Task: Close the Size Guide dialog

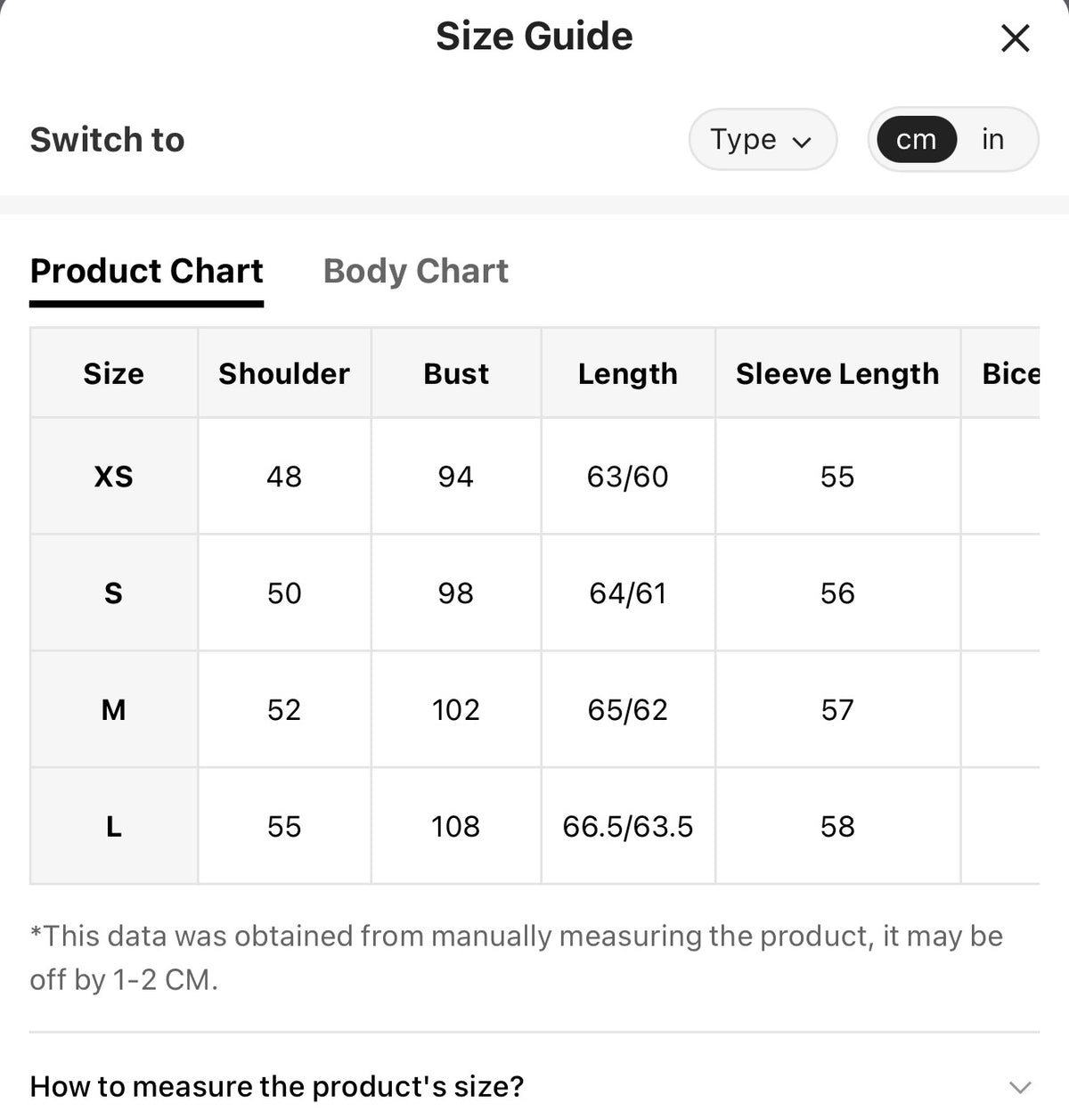Action: coord(1015,38)
